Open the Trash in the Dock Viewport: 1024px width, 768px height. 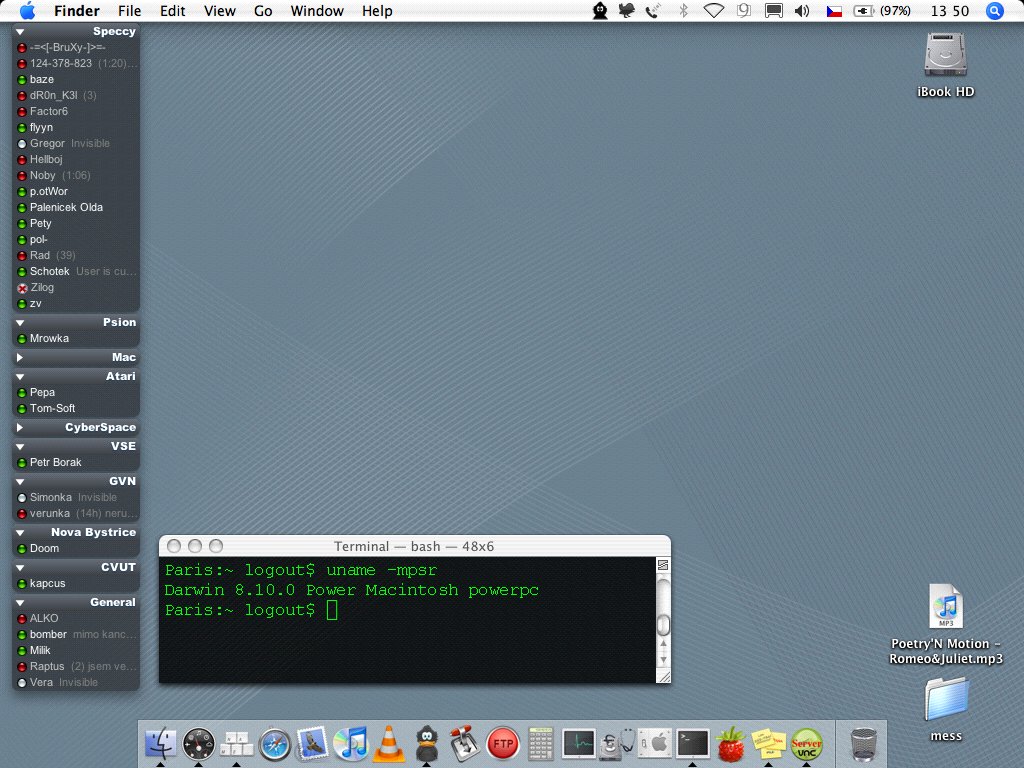click(x=864, y=743)
